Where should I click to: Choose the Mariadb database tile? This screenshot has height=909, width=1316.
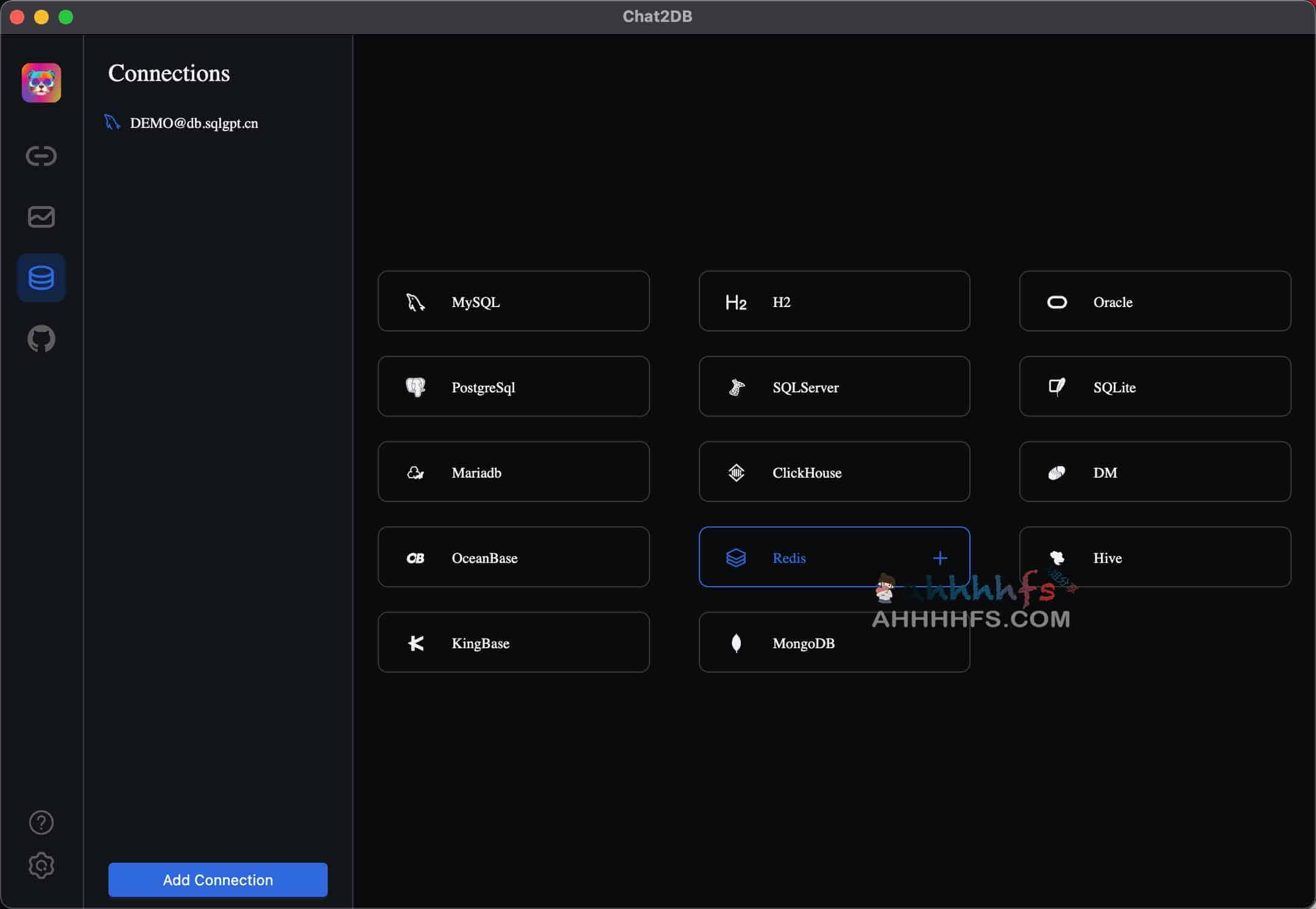pyautogui.click(x=514, y=472)
